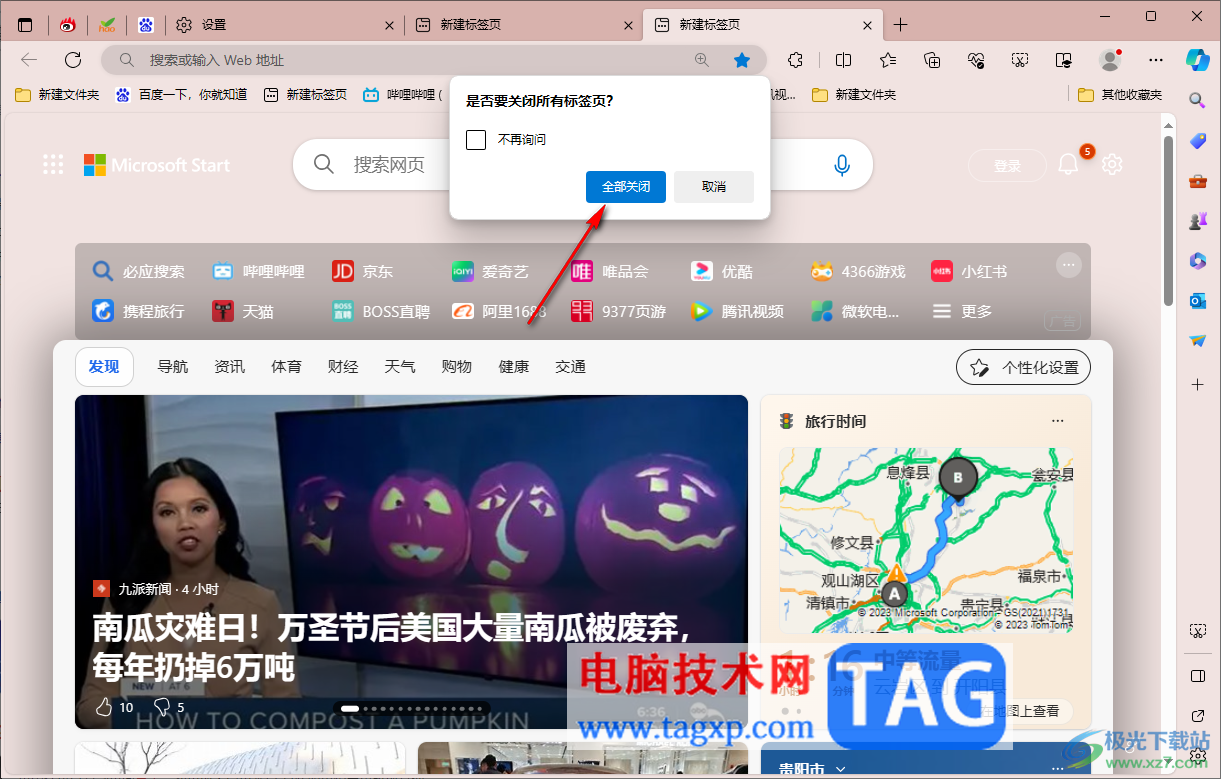
Task: Open the 小红书 quick link
Action: pyautogui.click(x=969, y=271)
